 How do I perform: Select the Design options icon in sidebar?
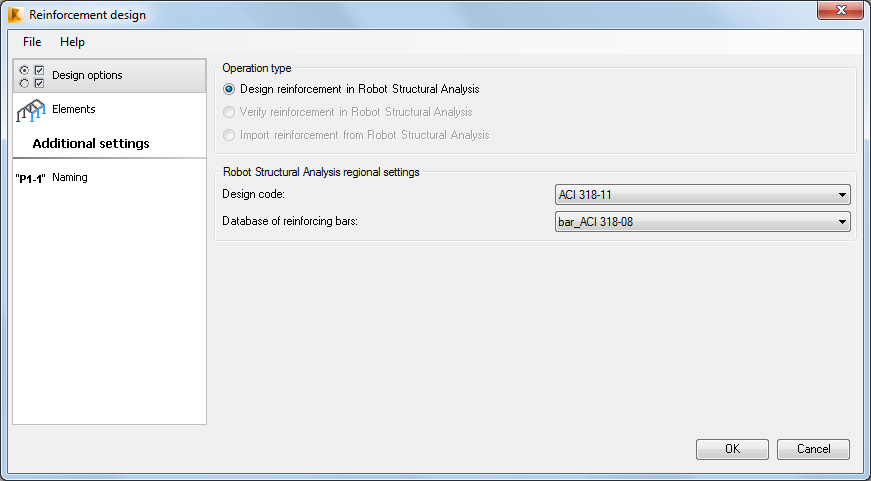tap(32, 77)
